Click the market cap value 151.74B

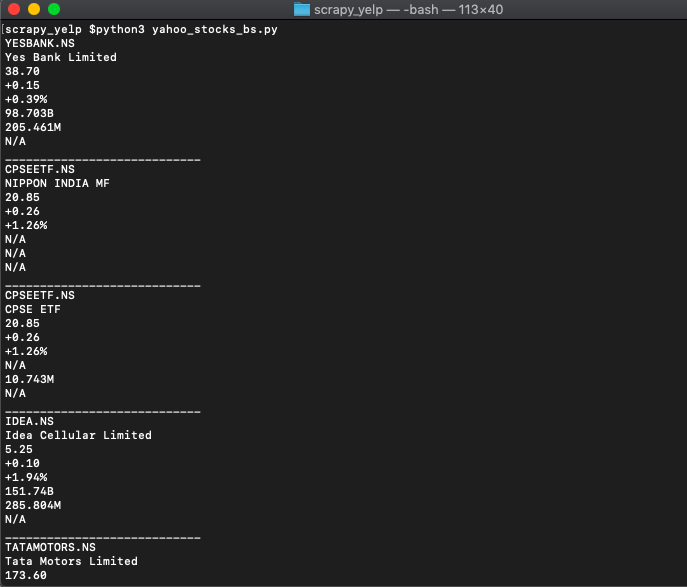click(29, 492)
